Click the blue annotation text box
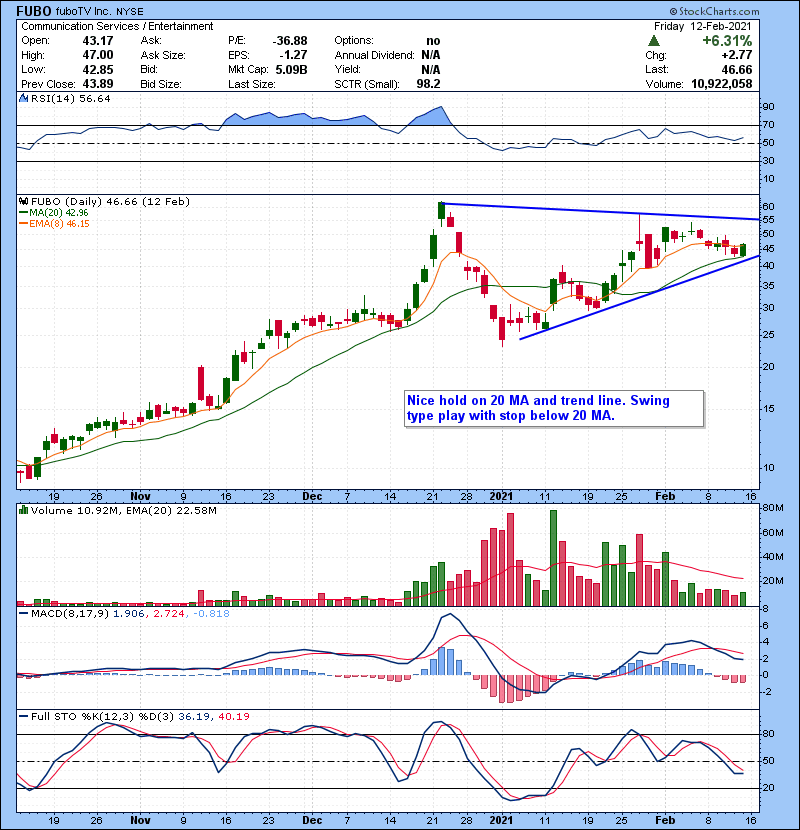Viewport: 800px width, 830px height. (554, 408)
